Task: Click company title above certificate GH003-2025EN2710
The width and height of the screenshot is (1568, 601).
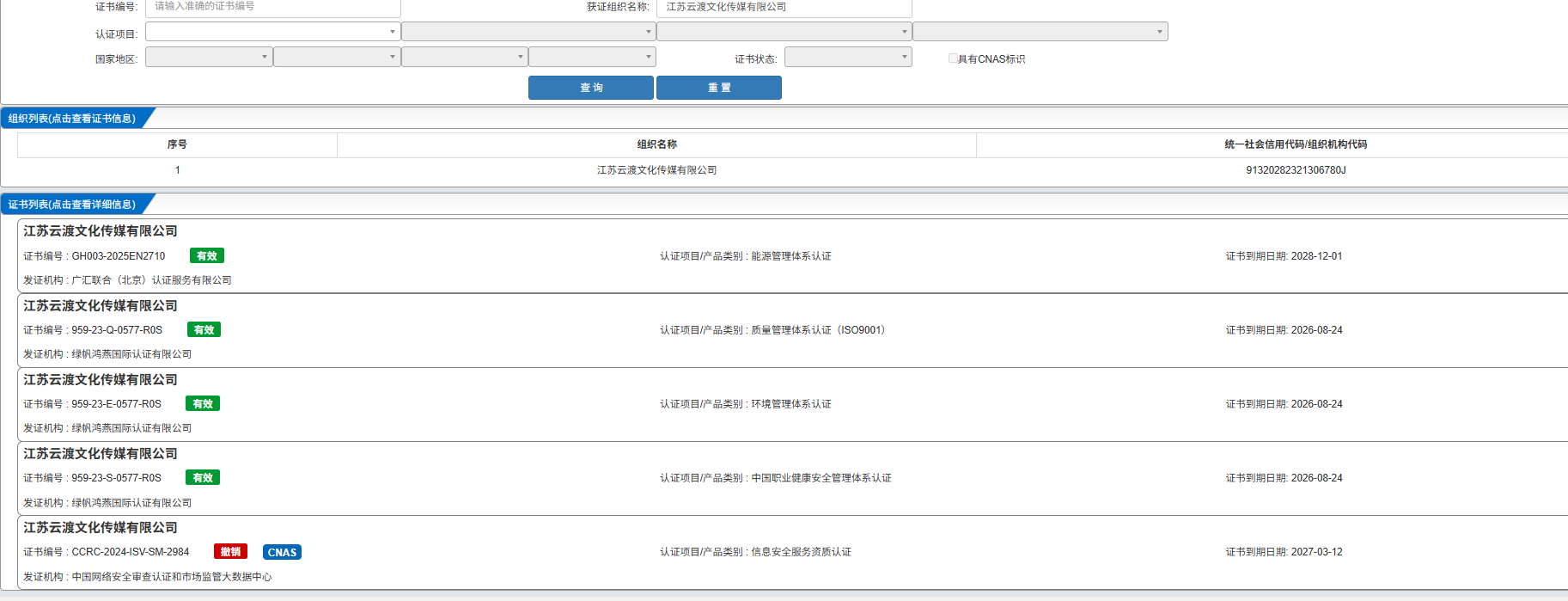Action: coord(101,231)
